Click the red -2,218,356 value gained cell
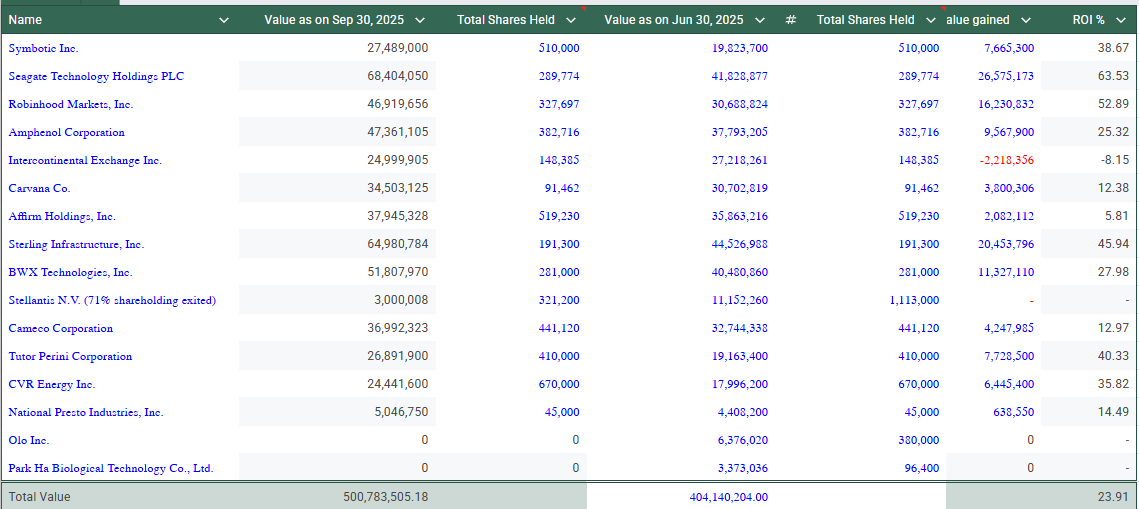 1006,160
